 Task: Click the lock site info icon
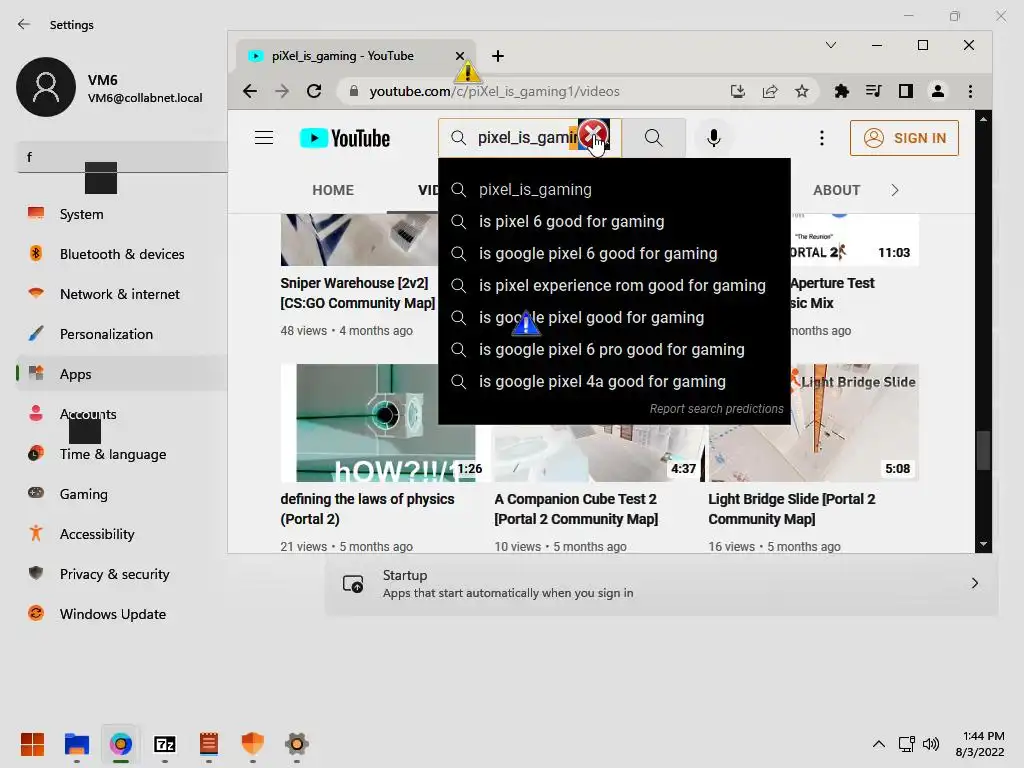point(354,91)
